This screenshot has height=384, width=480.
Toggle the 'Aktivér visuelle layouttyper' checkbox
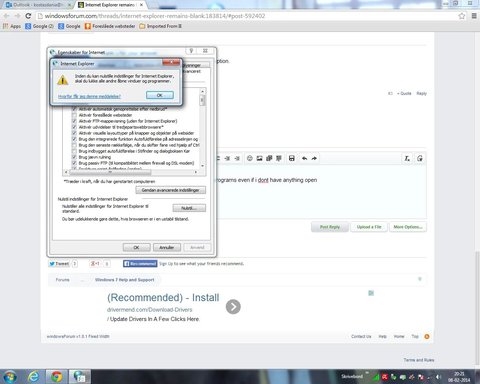point(74,133)
